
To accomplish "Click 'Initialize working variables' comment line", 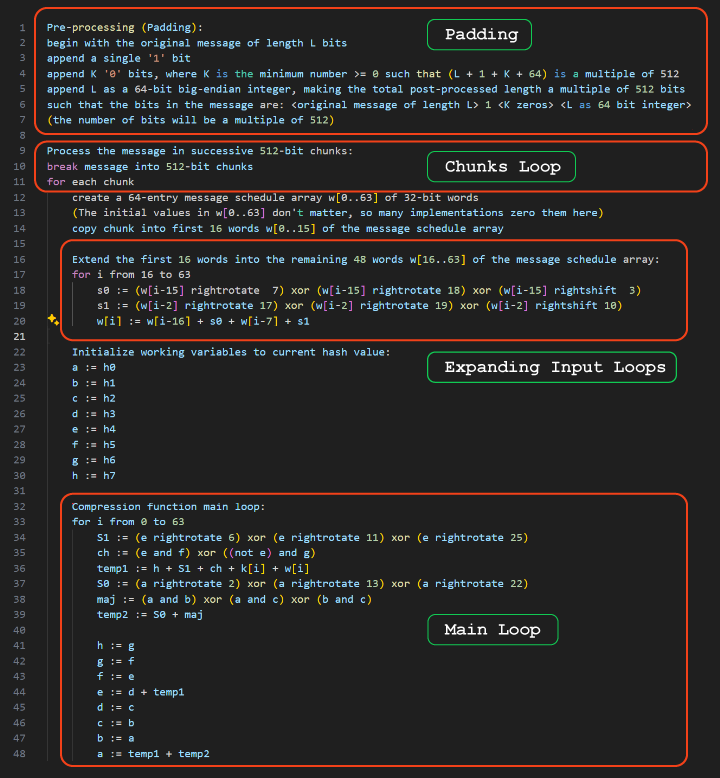I will pyautogui.click(x=230, y=352).
